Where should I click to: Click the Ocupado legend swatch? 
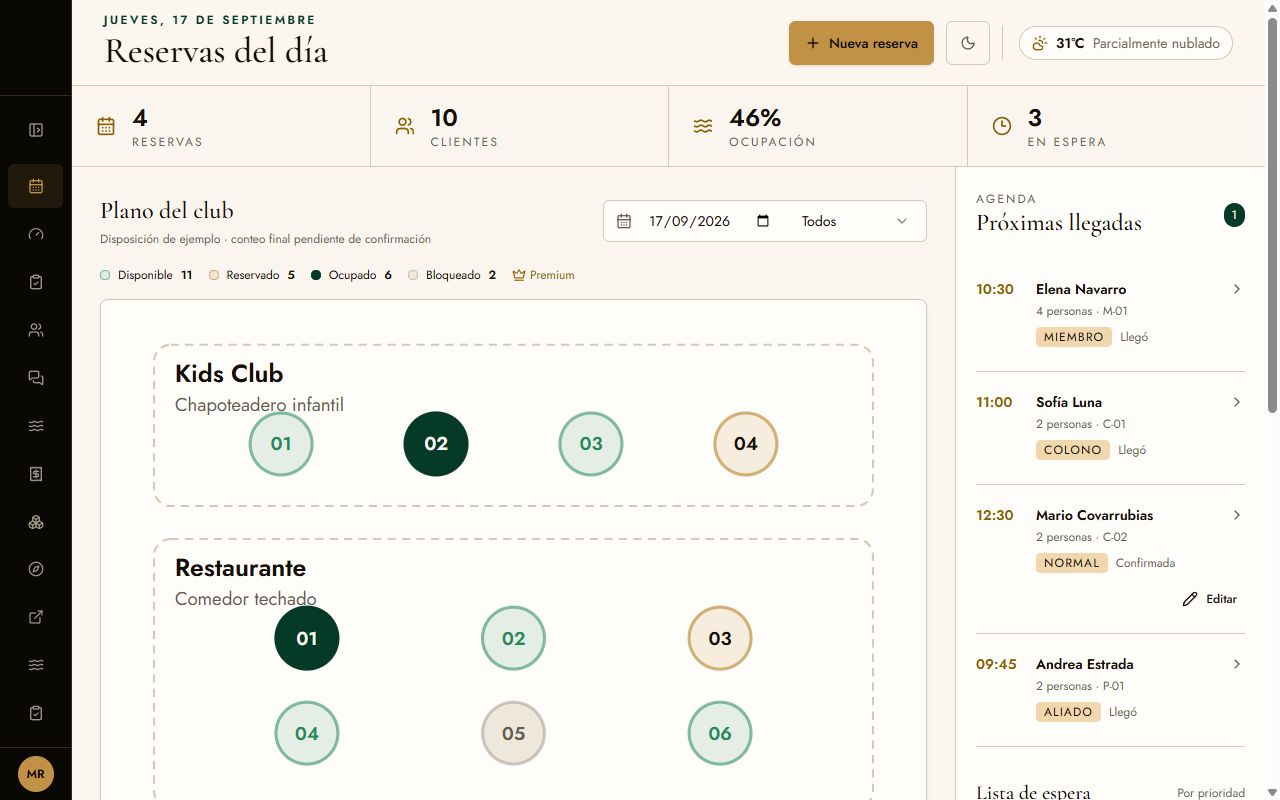(x=316, y=275)
